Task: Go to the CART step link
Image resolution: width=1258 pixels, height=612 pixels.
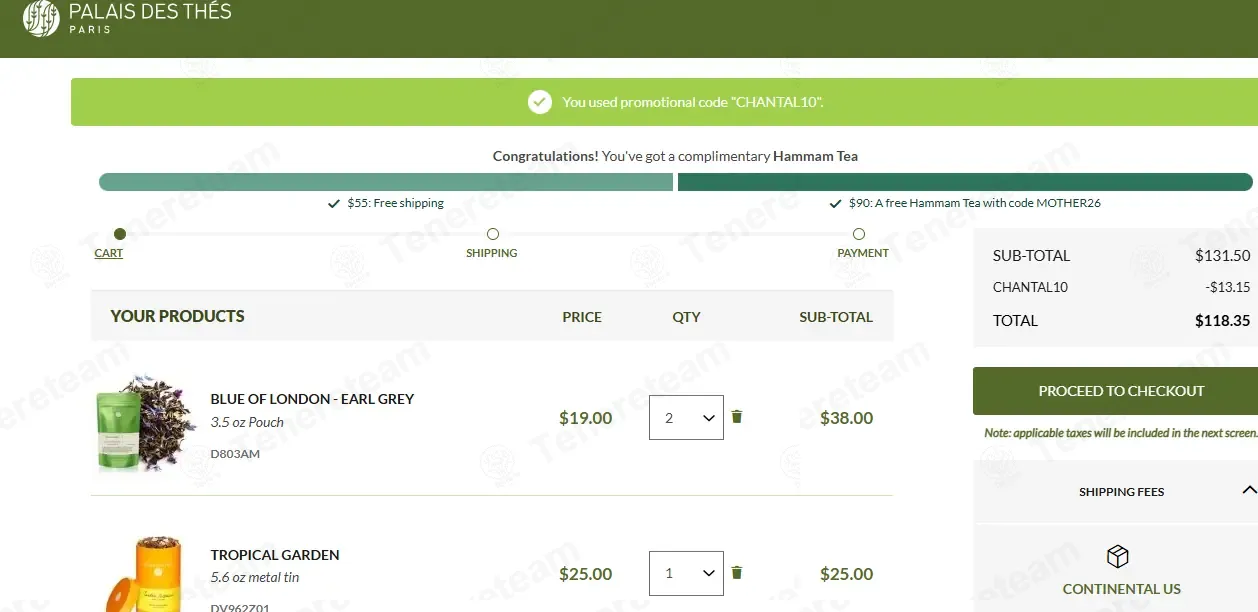Action: coord(109,253)
